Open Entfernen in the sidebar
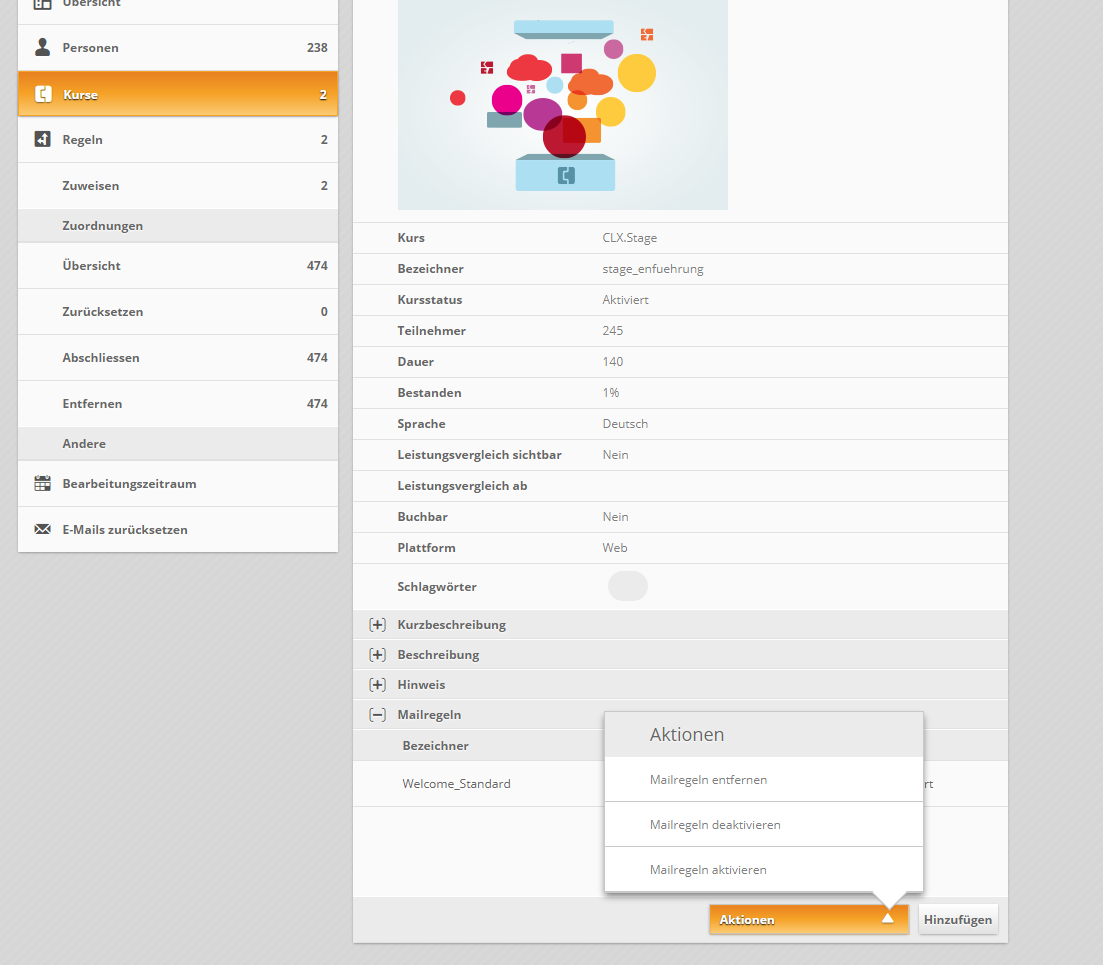This screenshot has height=965, width=1103. [x=92, y=404]
